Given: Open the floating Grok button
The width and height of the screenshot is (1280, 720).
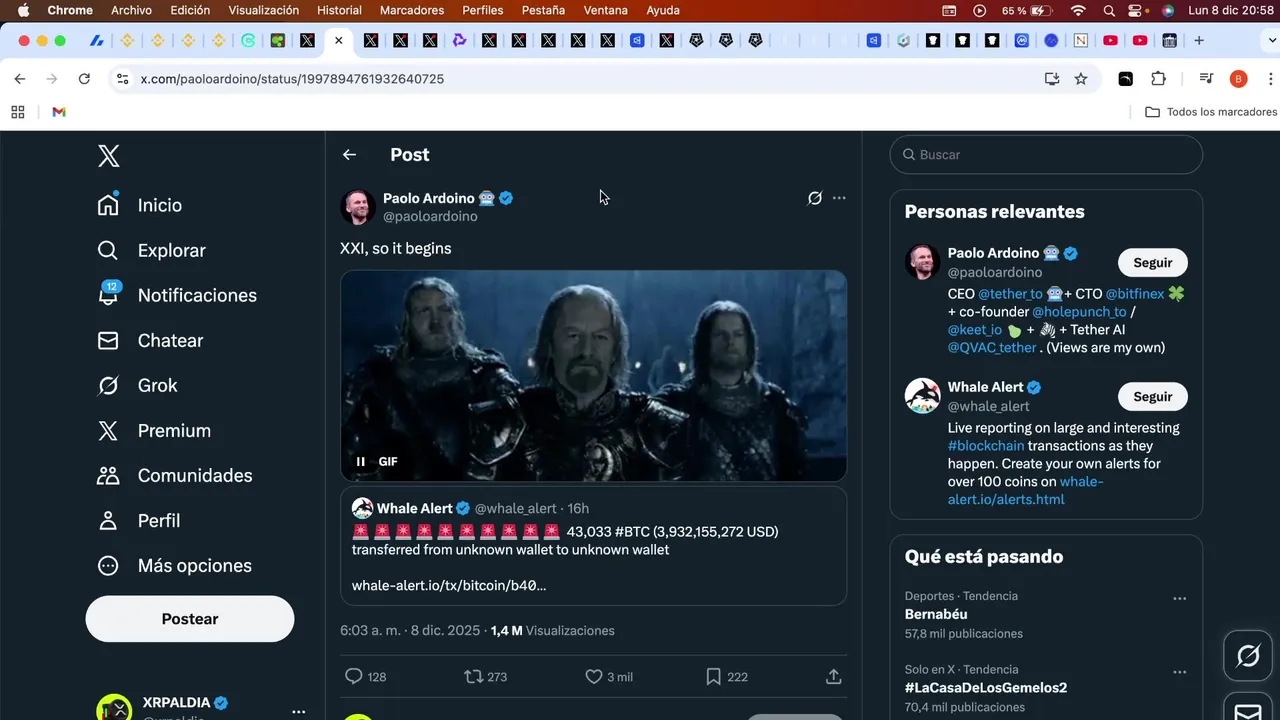Looking at the screenshot, I should click(x=1248, y=656).
